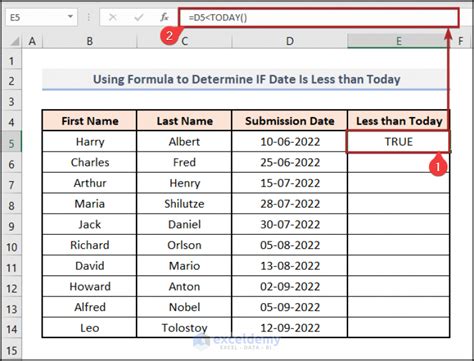Select the date cell 13-08-2022
Viewport: 474px width, 361px height.
pyautogui.click(x=290, y=266)
